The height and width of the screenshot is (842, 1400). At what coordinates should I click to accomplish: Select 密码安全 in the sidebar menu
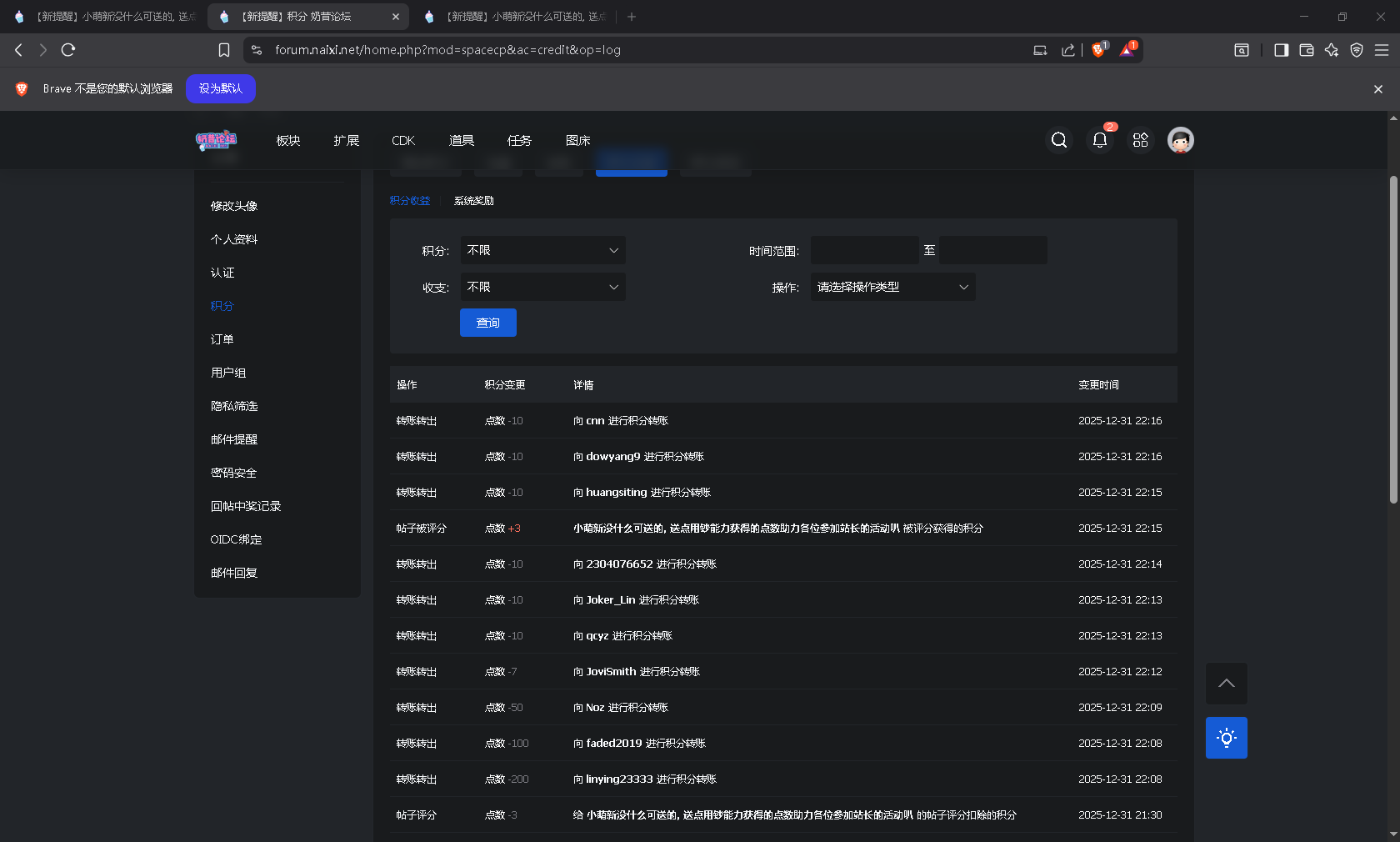click(x=233, y=473)
